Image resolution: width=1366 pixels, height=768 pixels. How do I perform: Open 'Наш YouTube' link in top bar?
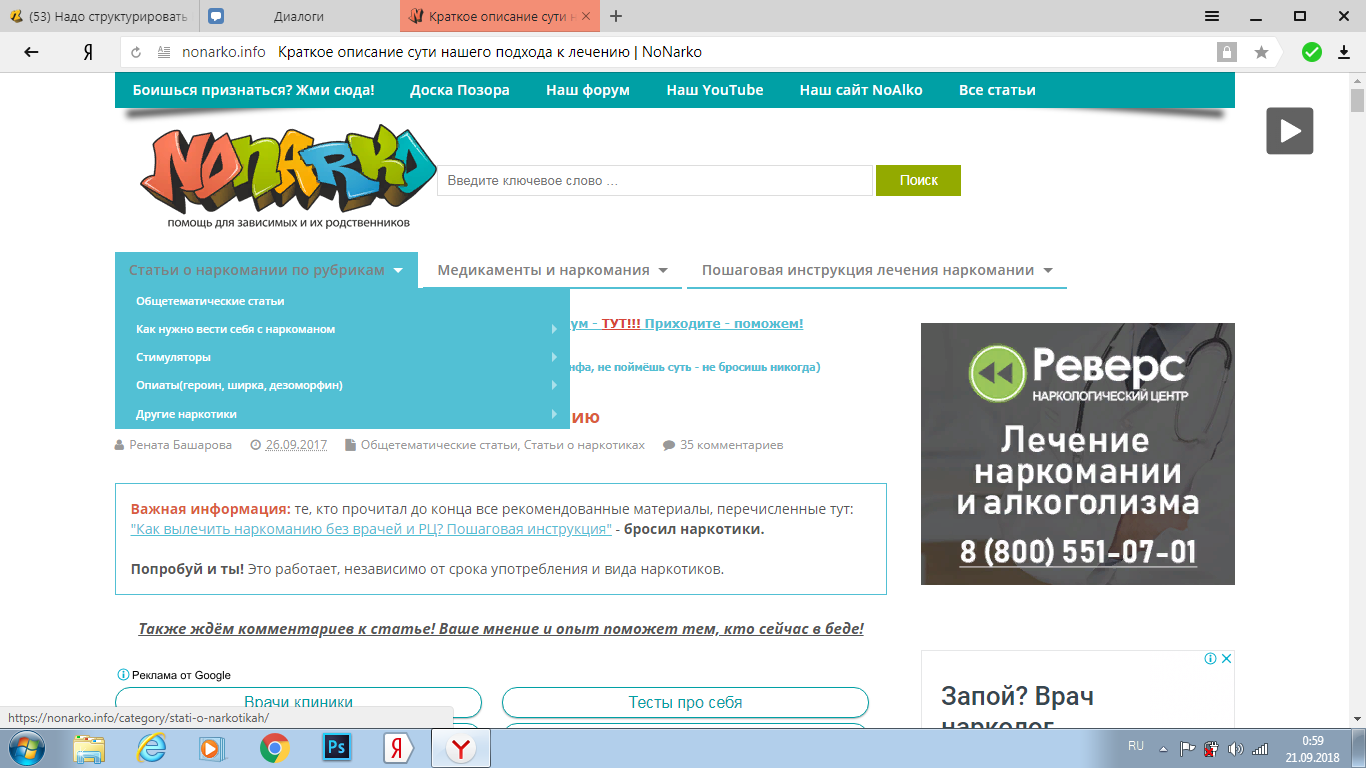pyautogui.click(x=714, y=90)
